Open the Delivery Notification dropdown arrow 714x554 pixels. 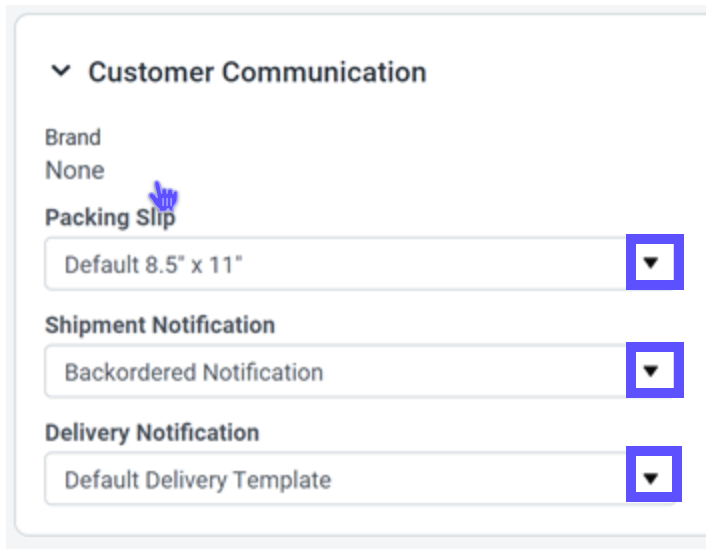652,478
